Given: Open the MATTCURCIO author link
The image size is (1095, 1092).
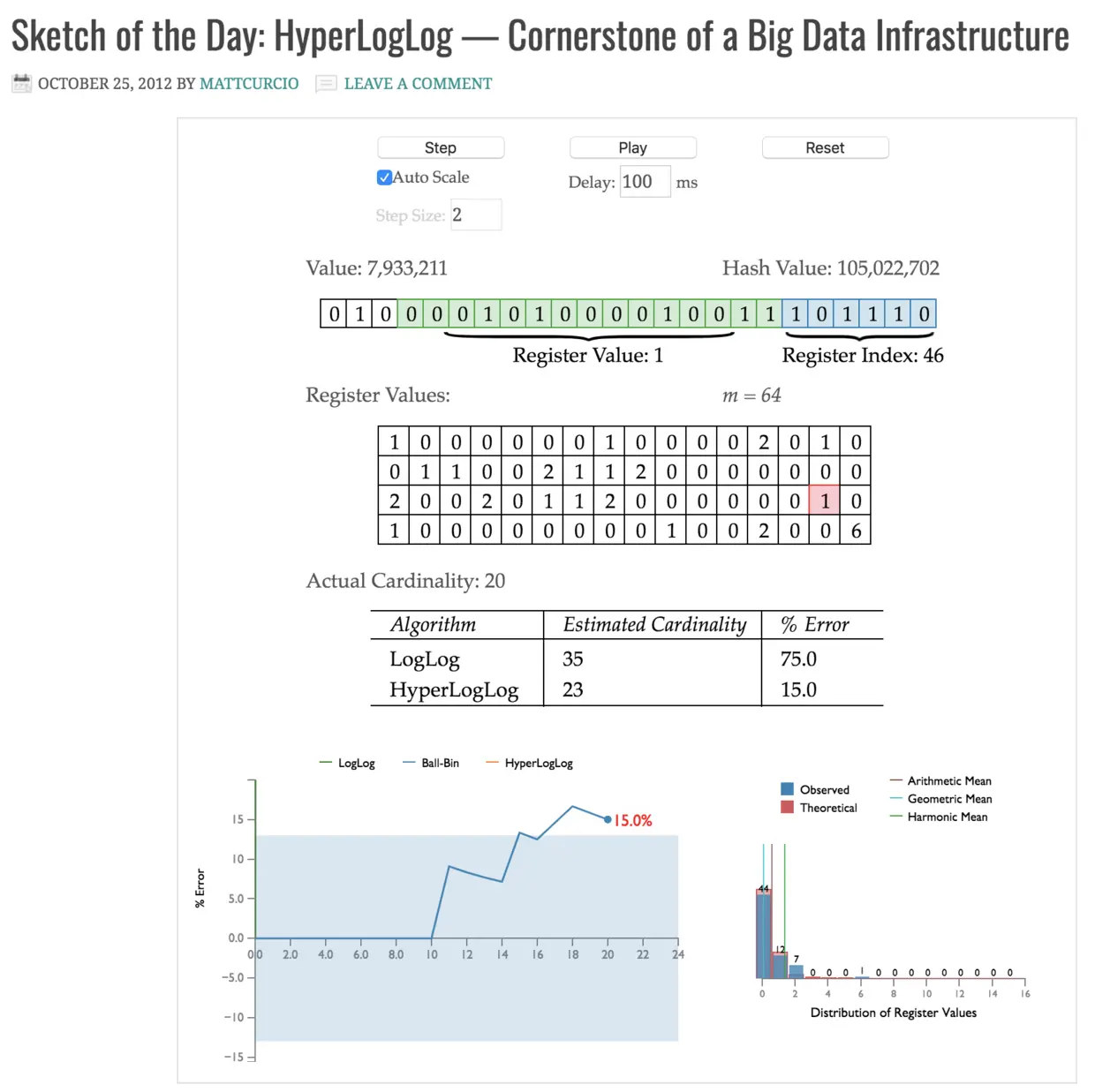Looking at the screenshot, I should click(249, 84).
